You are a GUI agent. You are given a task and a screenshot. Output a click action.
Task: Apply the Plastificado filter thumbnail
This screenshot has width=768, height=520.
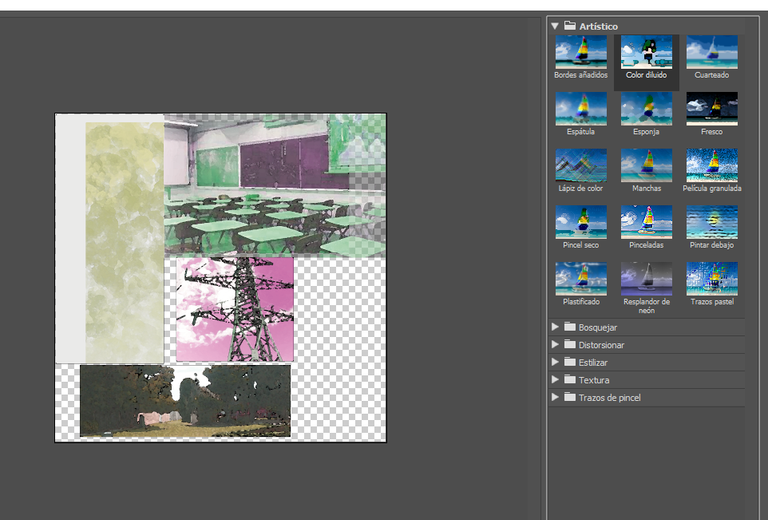pyautogui.click(x=581, y=279)
